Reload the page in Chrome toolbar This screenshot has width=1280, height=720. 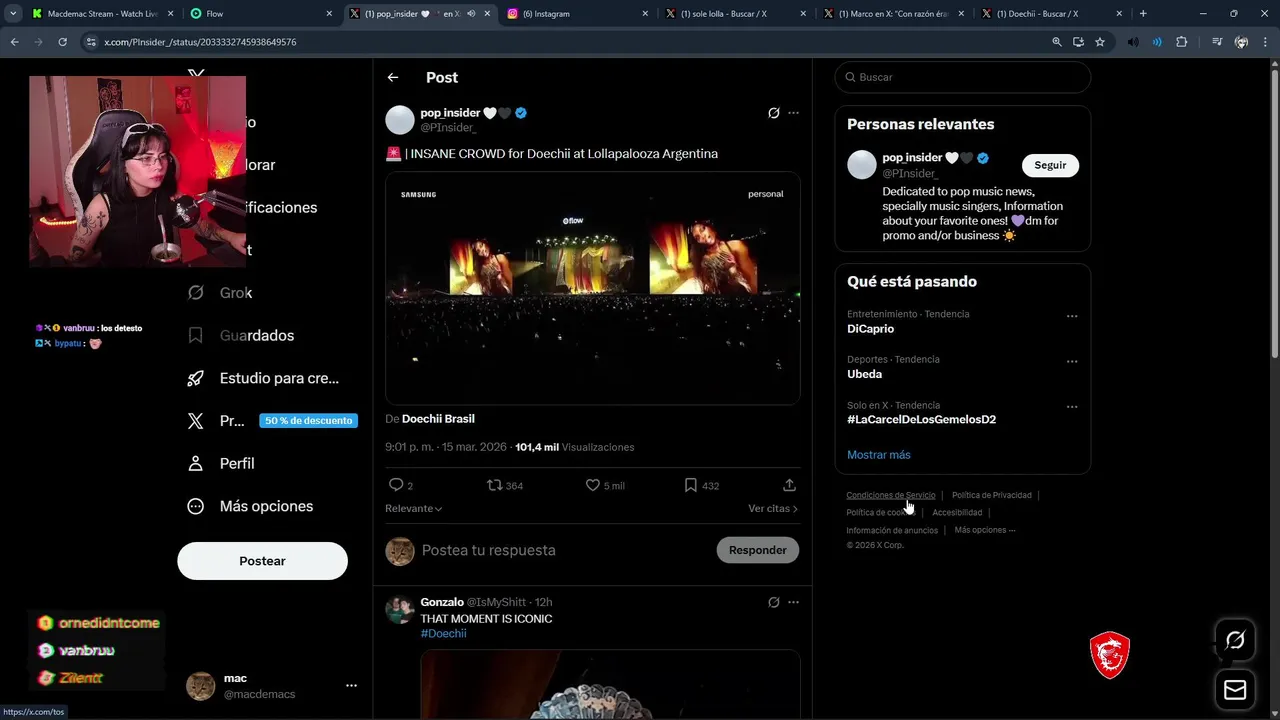(62, 42)
